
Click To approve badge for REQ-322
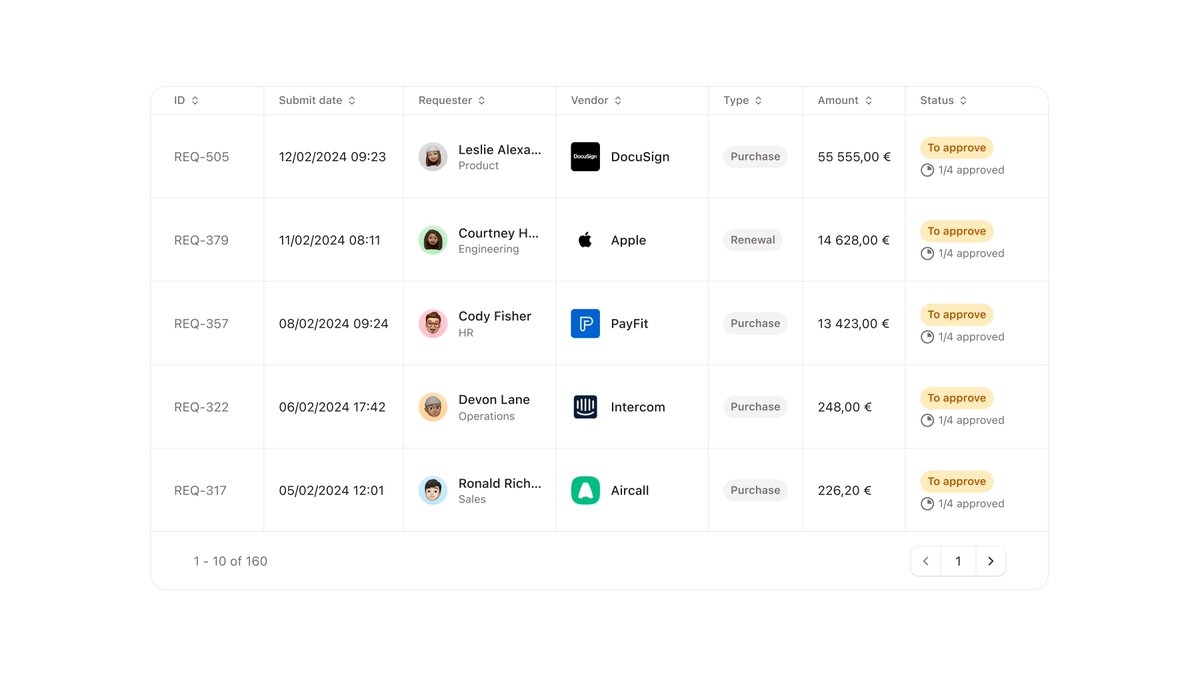(957, 398)
